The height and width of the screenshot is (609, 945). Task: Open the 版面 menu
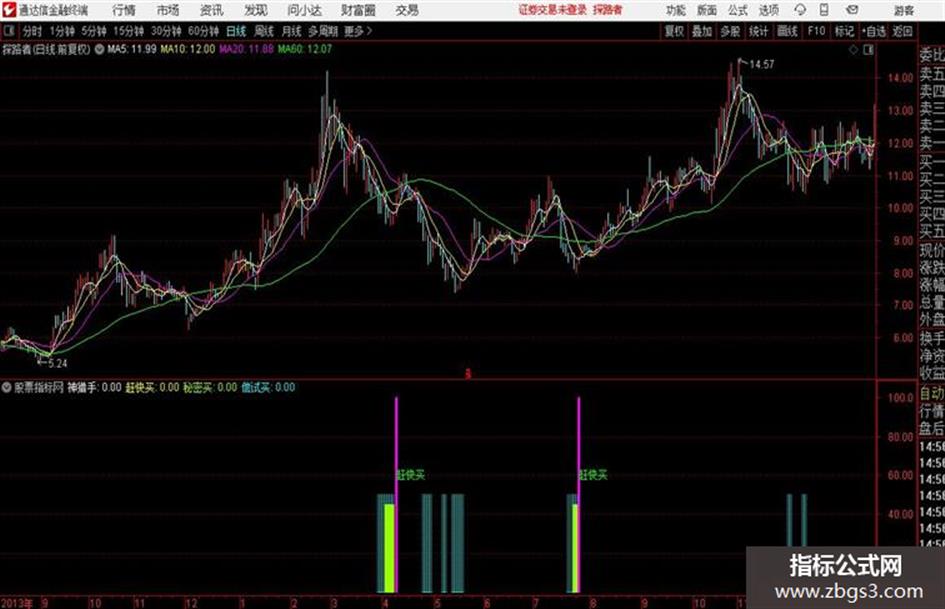[706, 10]
